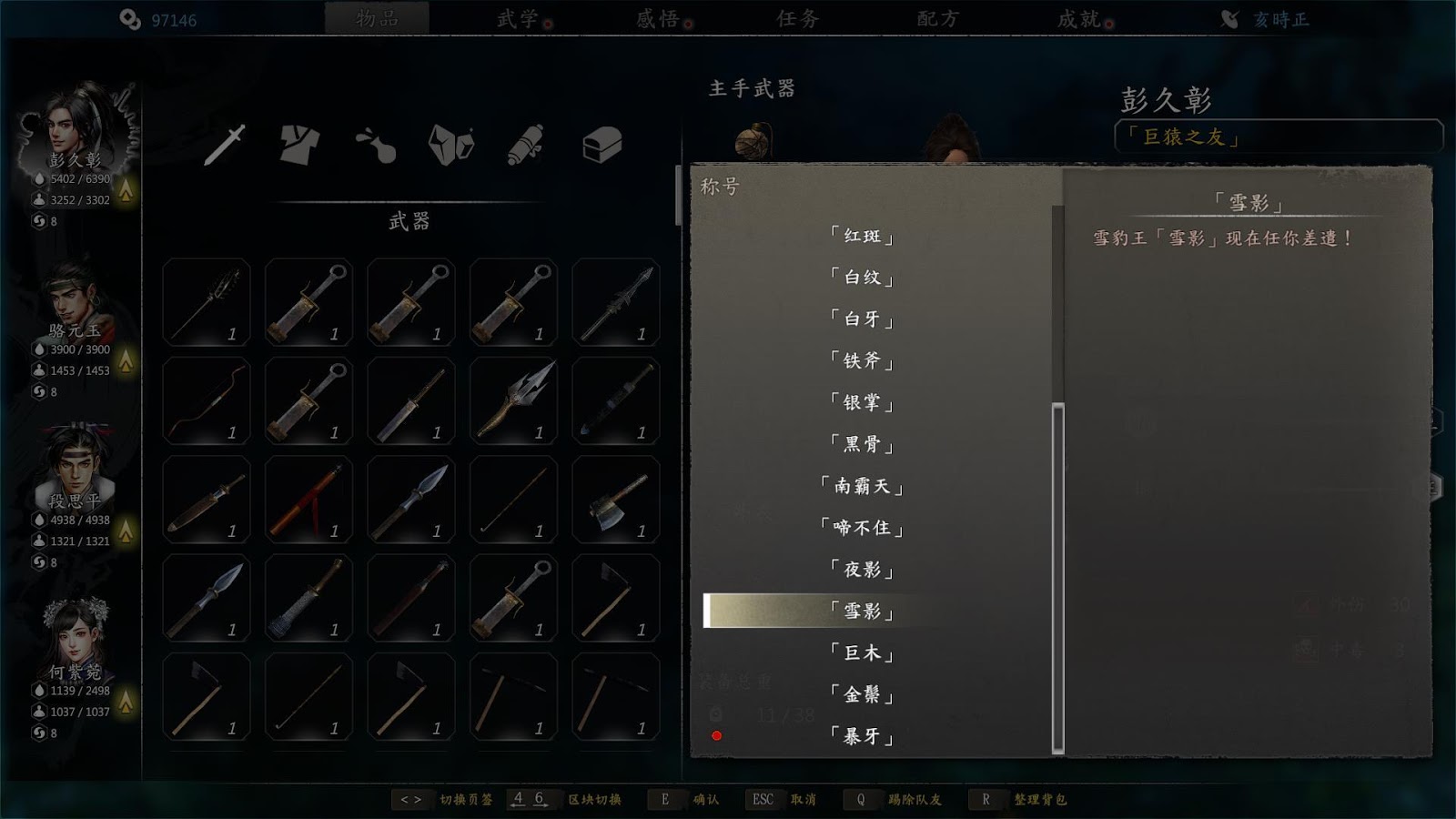The width and height of the screenshot is (1456, 819).
Task: Select the sword weapons category icon
Action: pyautogui.click(x=225, y=145)
